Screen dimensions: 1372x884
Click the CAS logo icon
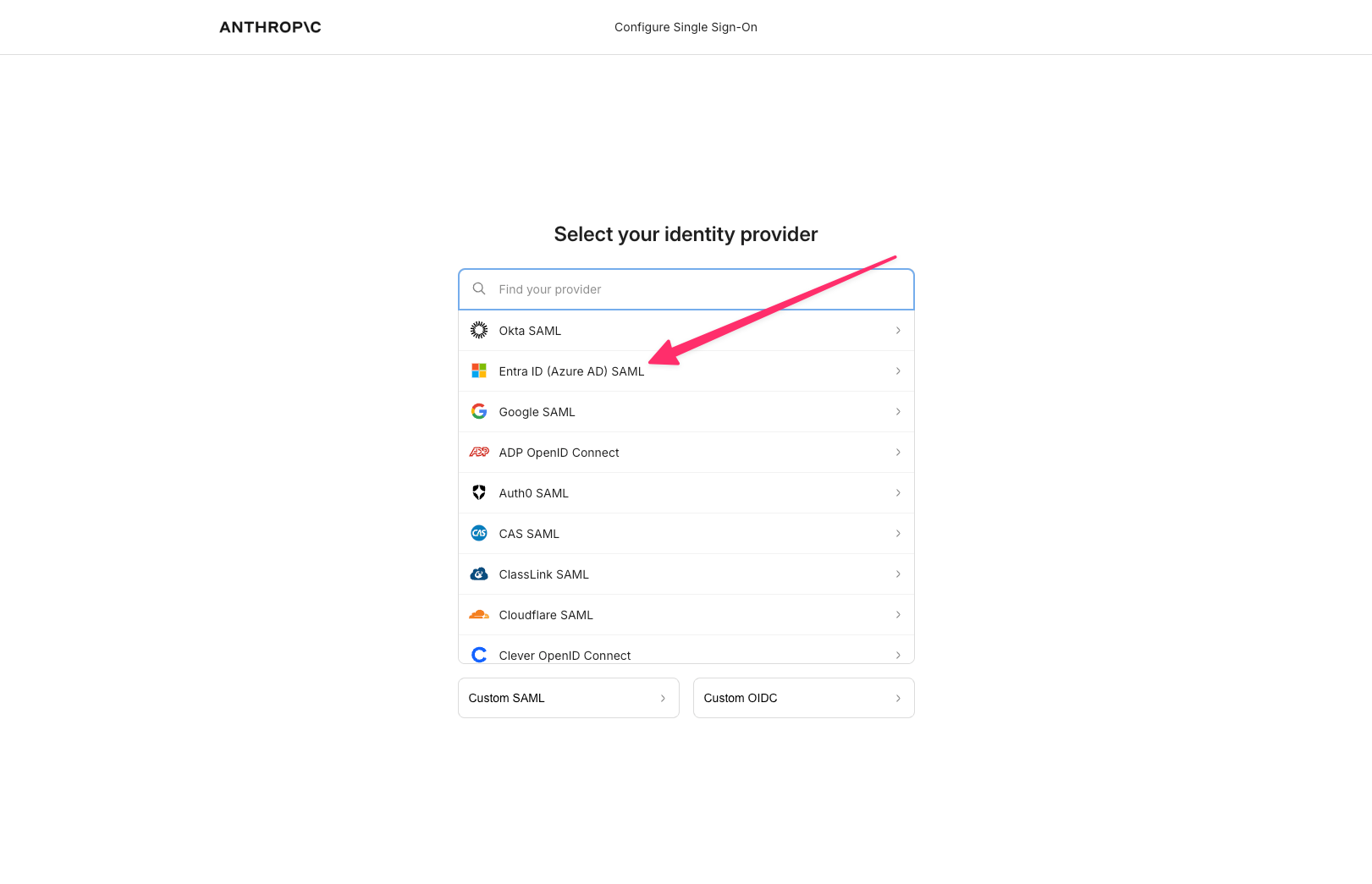pyautogui.click(x=479, y=533)
